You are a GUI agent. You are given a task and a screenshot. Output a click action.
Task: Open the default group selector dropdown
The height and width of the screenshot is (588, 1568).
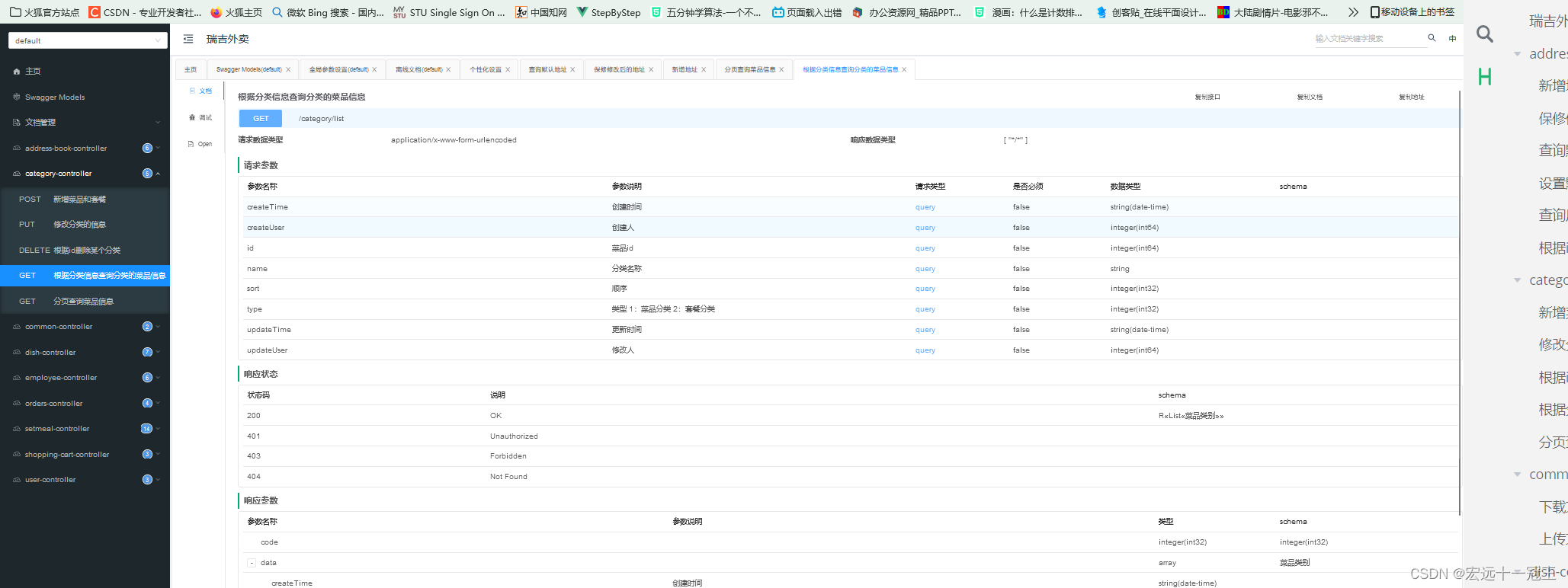pos(88,40)
